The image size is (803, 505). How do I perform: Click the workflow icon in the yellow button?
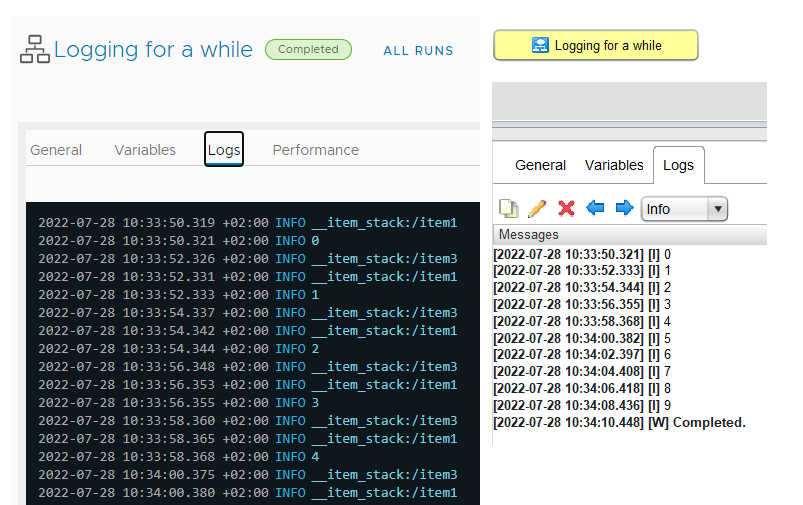540,45
